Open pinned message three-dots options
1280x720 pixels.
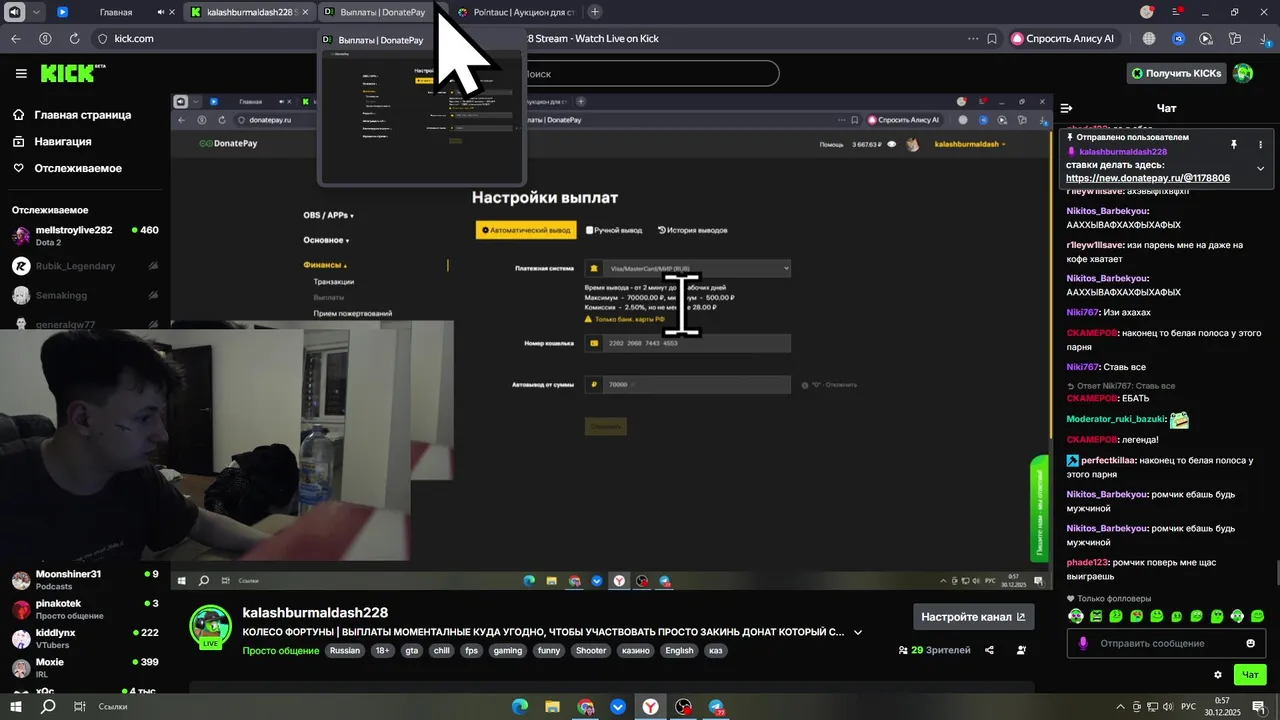tap(1260, 144)
